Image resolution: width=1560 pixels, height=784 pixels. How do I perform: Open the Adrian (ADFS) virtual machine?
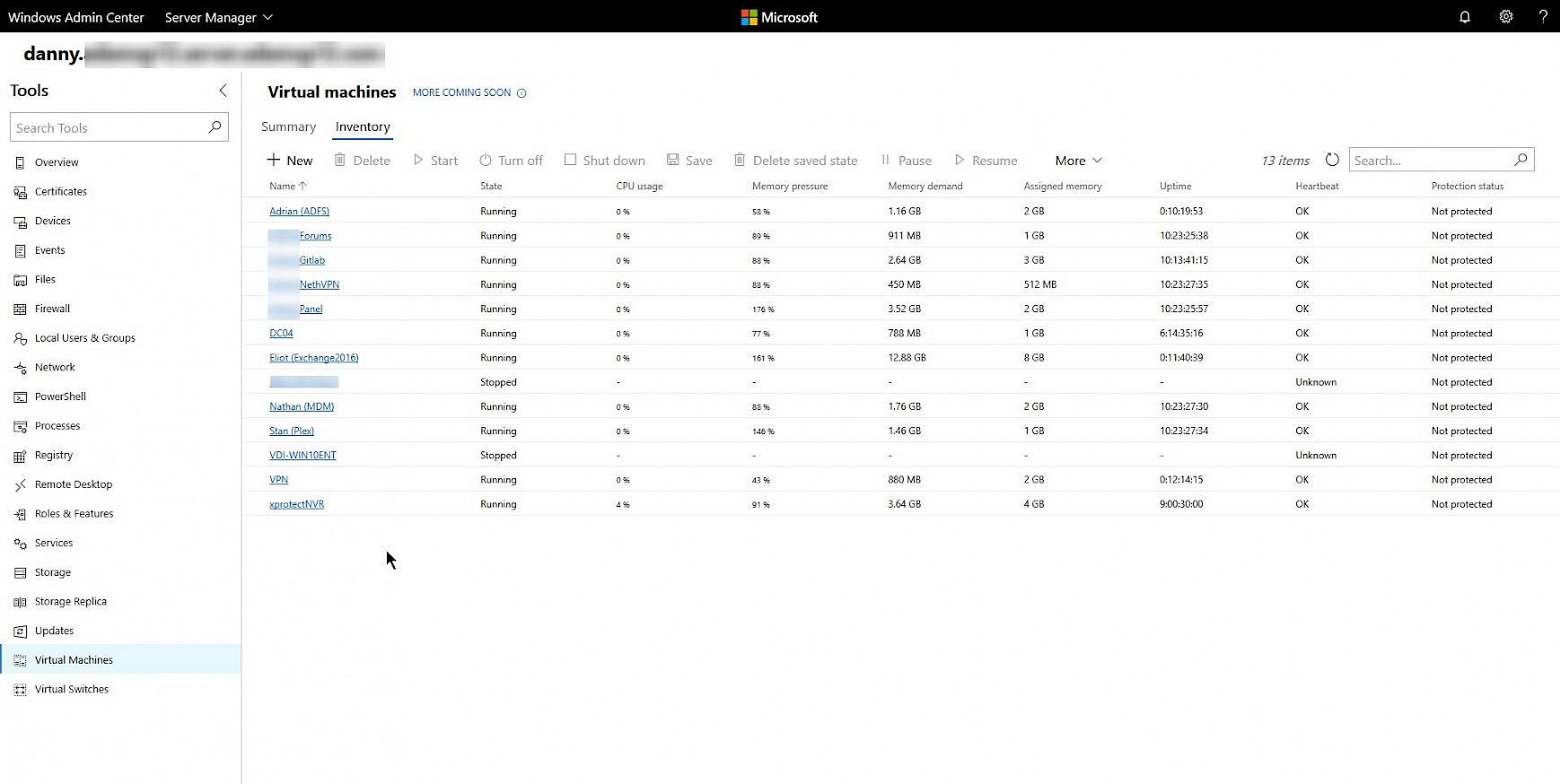[299, 212]
